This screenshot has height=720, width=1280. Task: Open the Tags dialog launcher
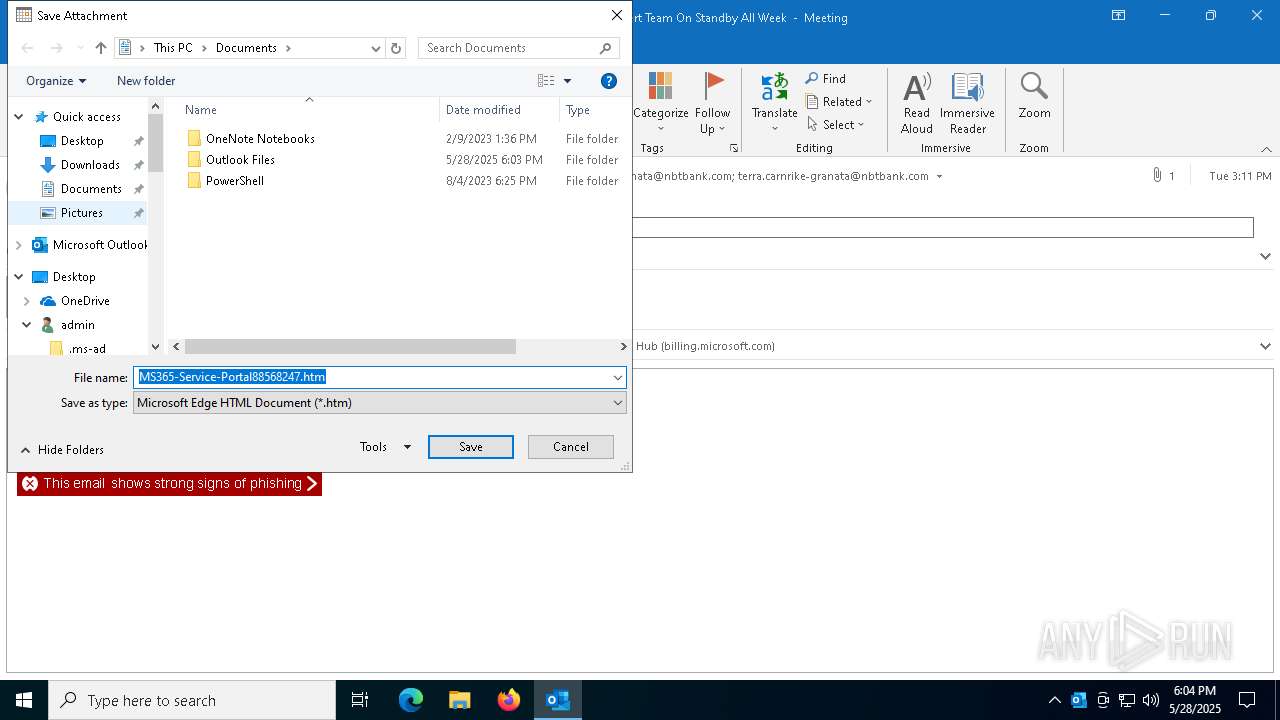[734, 148]
